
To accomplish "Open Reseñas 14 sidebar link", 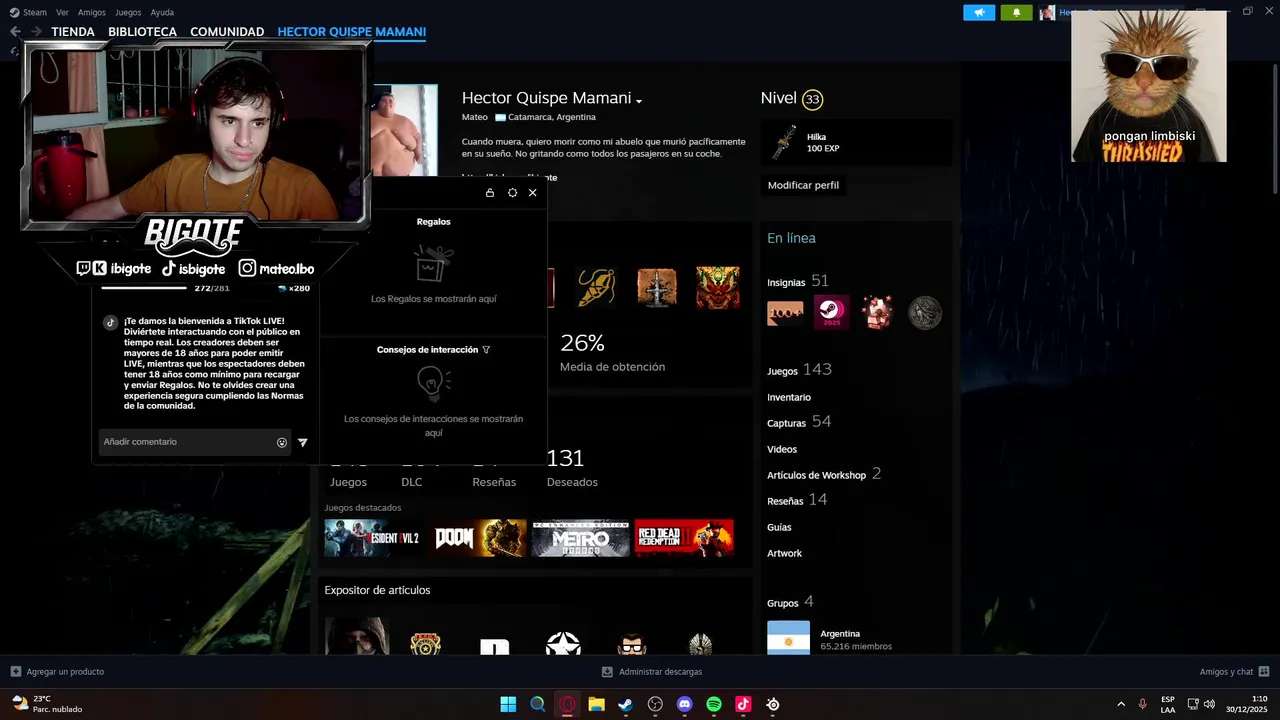I will click(797, 500).
